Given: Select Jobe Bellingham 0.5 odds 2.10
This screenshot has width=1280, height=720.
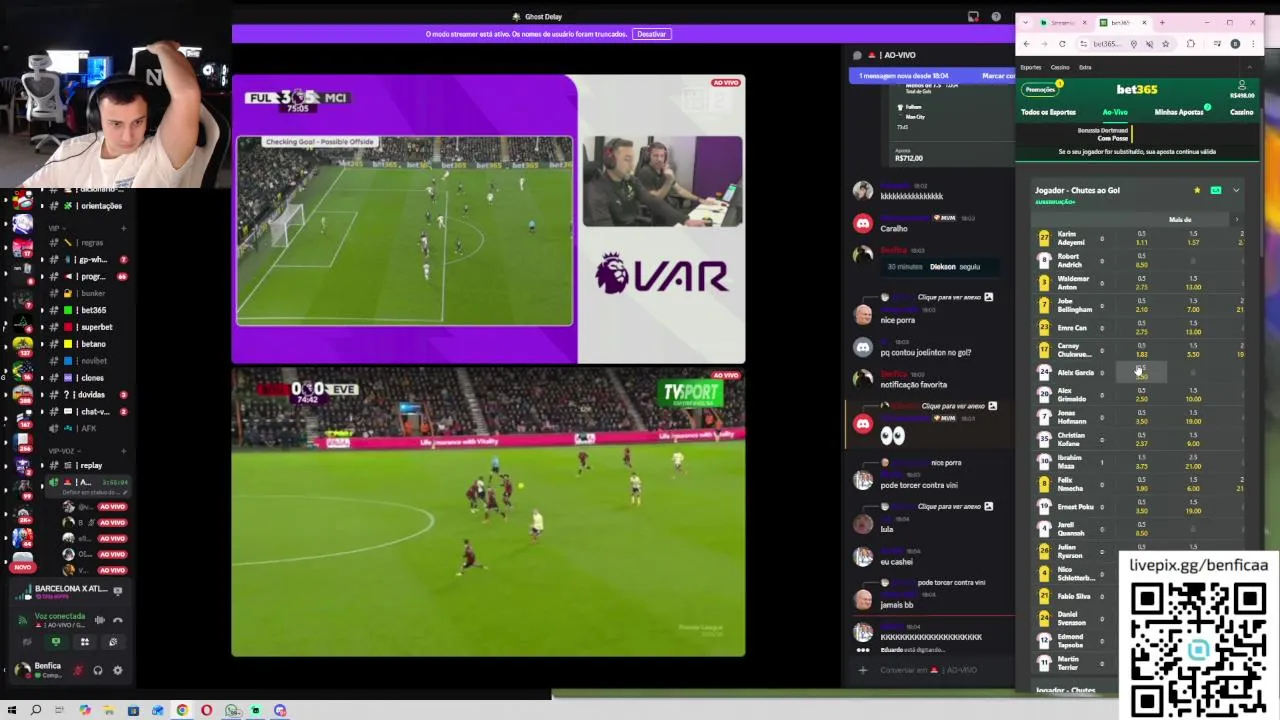Looking at the screenshot, I should click(1142, 306).
